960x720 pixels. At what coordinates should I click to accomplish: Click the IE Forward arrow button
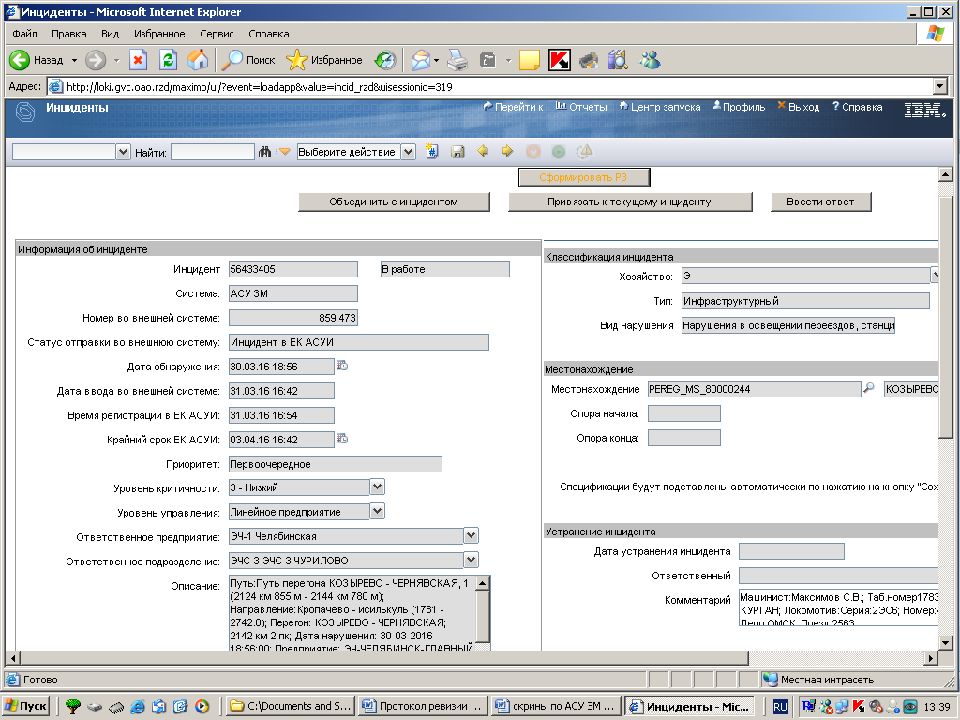96,60
